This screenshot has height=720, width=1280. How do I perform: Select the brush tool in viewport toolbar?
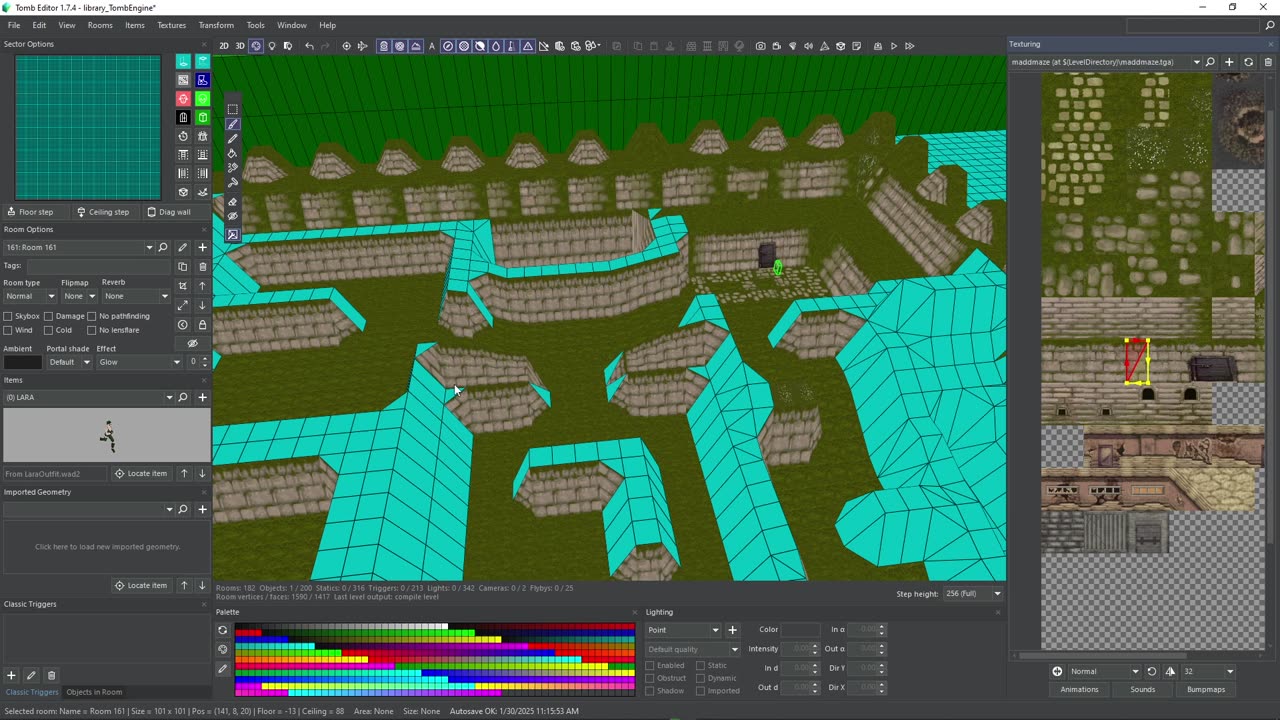pyautogui.click(x=232, y=124)
